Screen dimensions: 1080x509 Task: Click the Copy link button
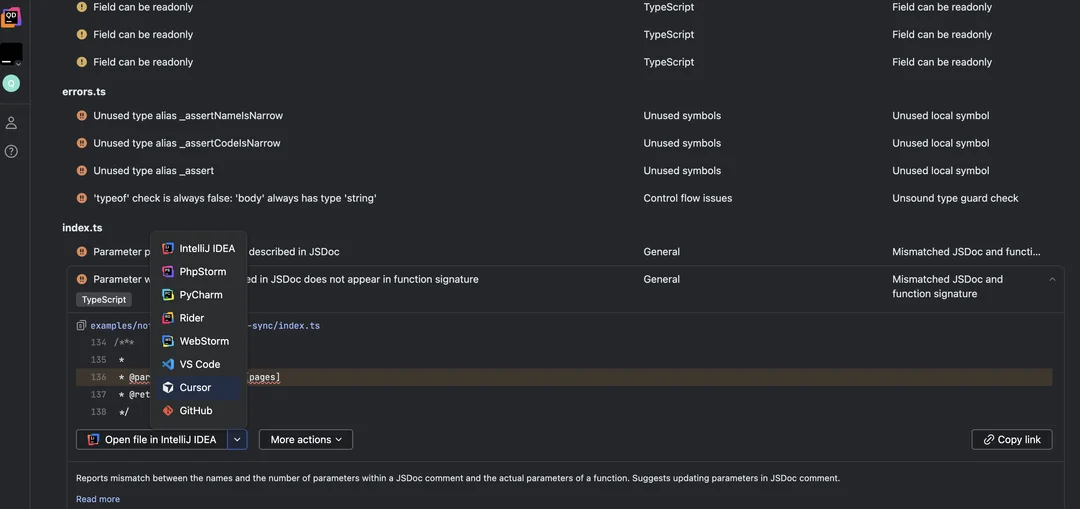click(1012, 439)
